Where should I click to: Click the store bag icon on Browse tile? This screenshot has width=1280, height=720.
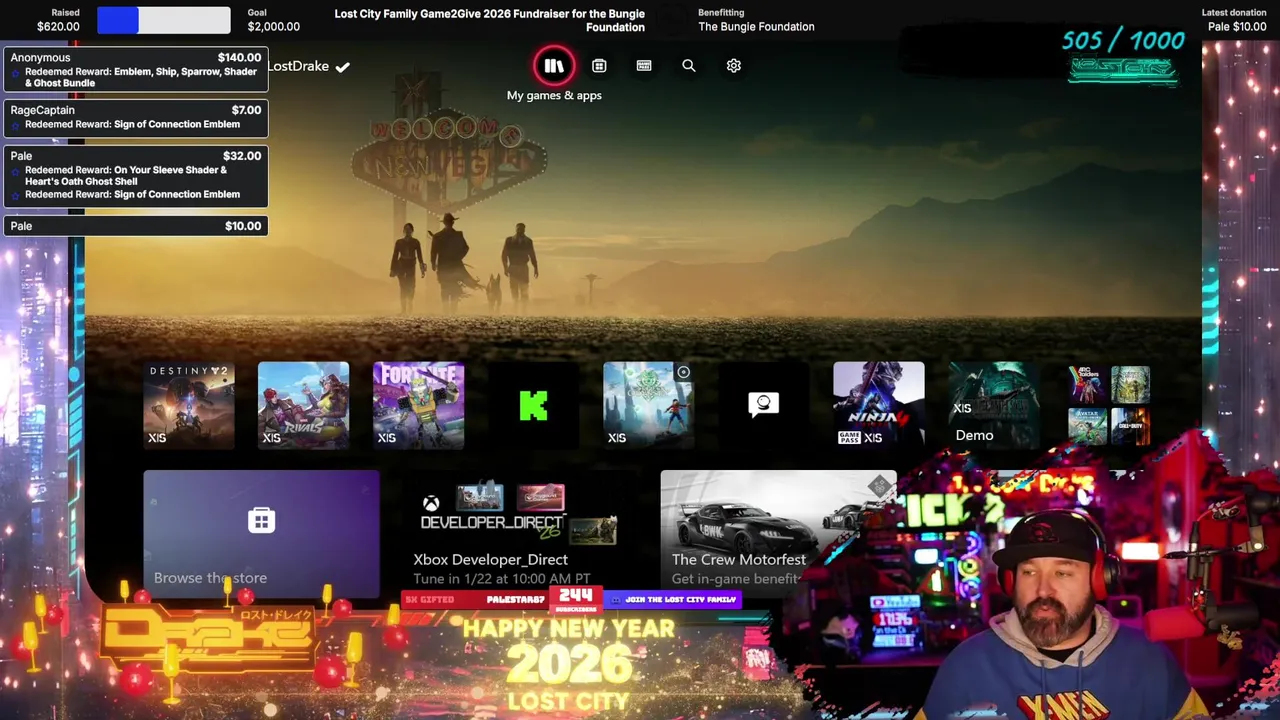coord(261,520)
